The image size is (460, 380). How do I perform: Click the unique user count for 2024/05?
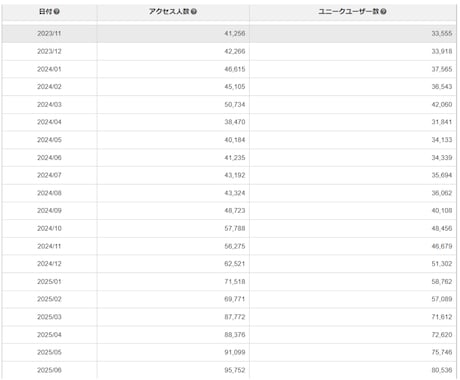[442, 140]
